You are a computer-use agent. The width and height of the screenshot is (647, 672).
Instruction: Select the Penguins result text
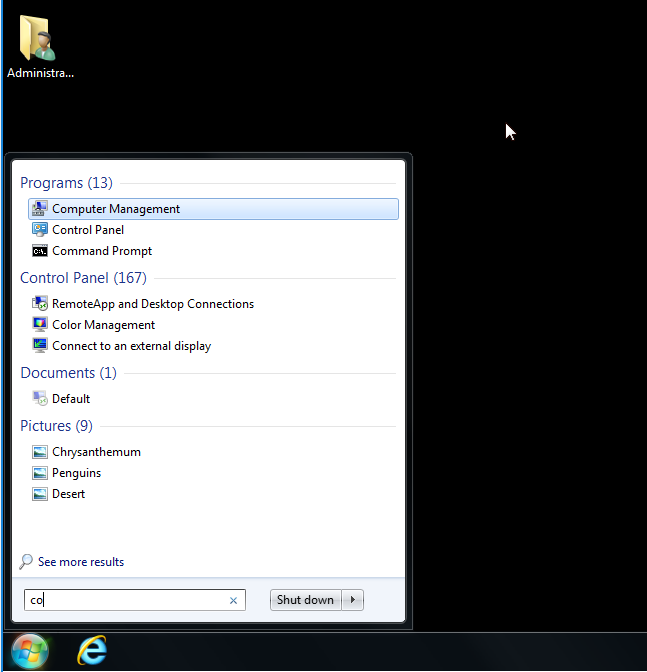(x=76, y=473)
